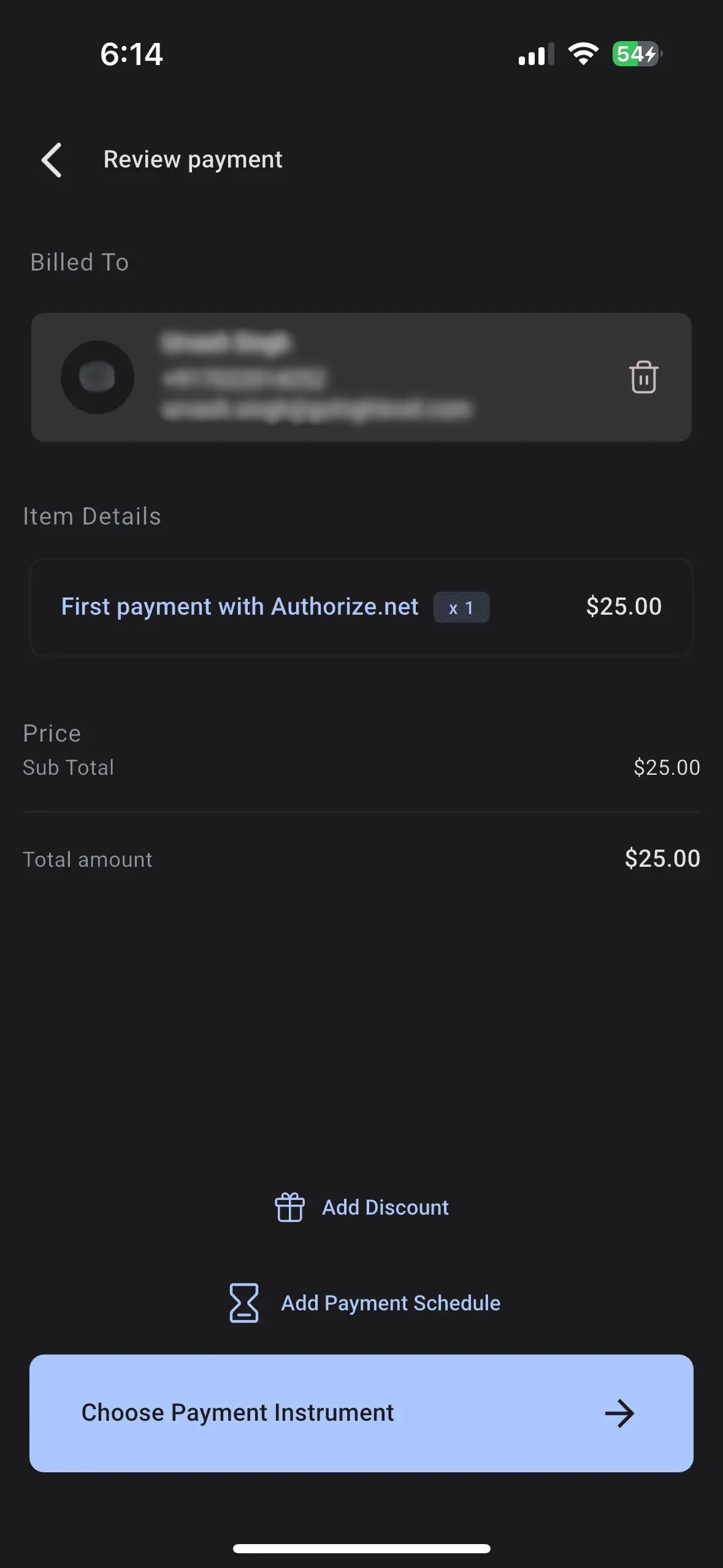Go back using the chevron arrow
Screen dimensions: 723x1568
(x=52, y=160)
